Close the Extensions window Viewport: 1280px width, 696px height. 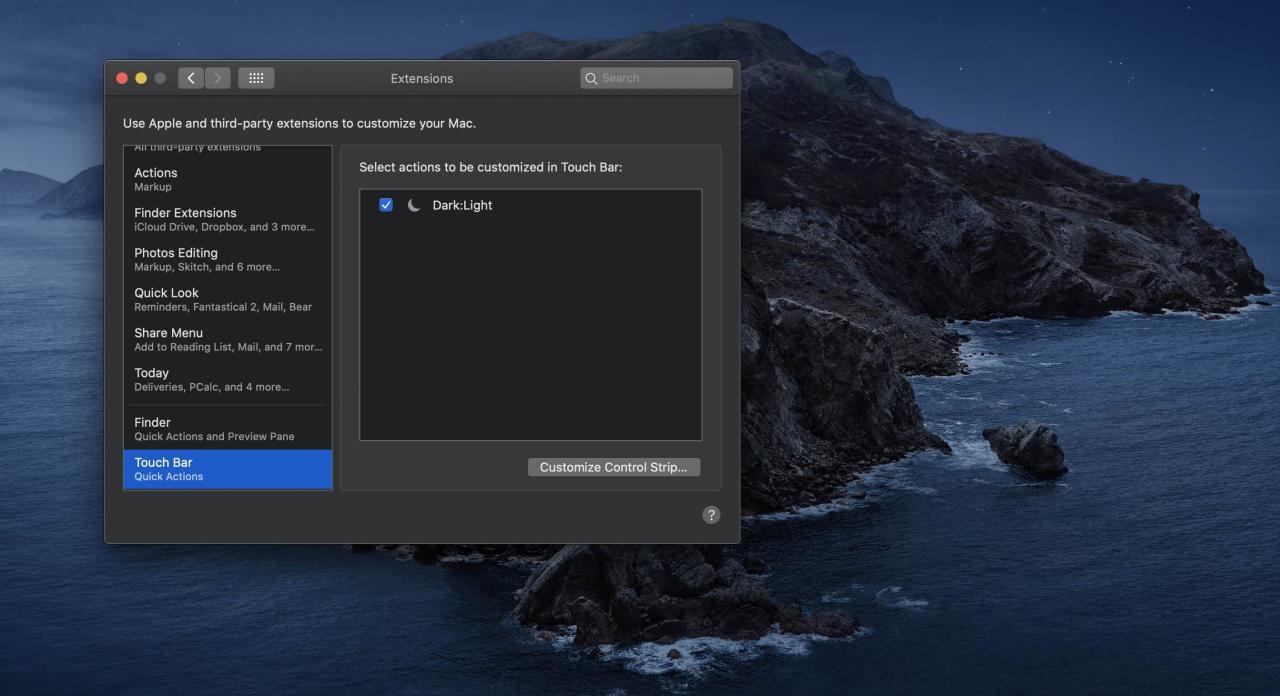point(122,78)
